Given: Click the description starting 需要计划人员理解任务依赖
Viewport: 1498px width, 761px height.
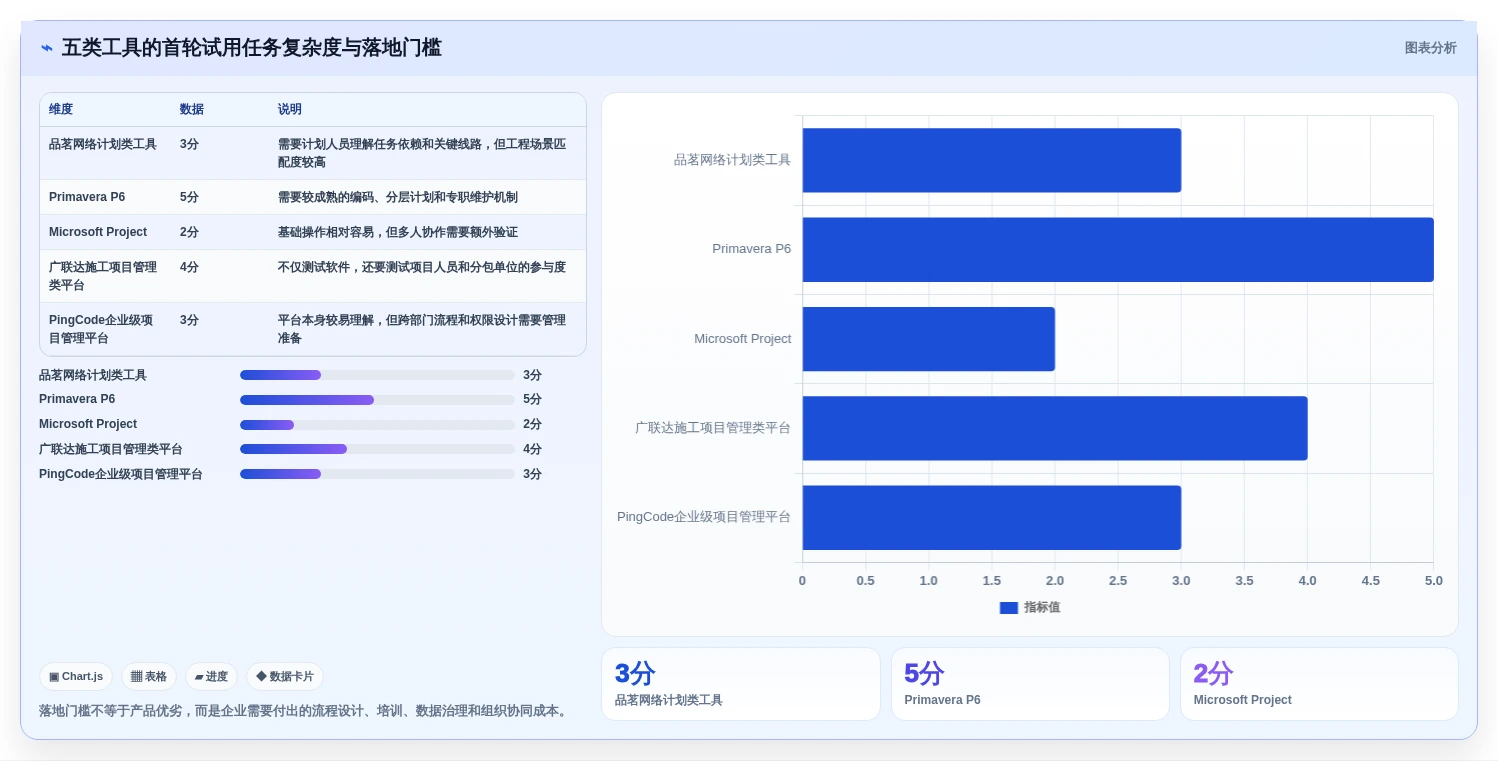Looking at the screenshot, I should pos(422,153).
